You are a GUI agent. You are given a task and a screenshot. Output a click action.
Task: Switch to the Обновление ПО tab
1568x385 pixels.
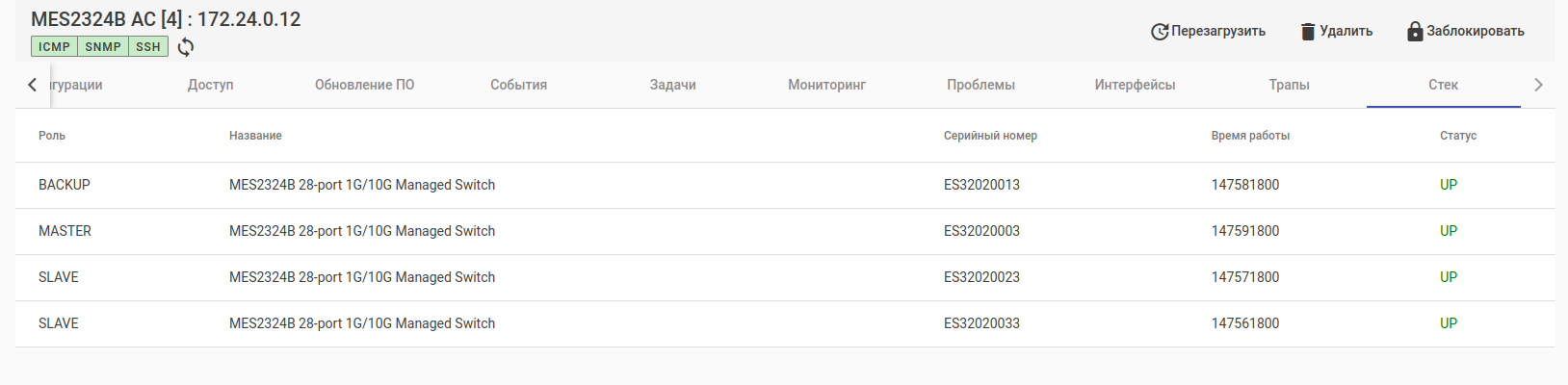[x=364, y=85]
